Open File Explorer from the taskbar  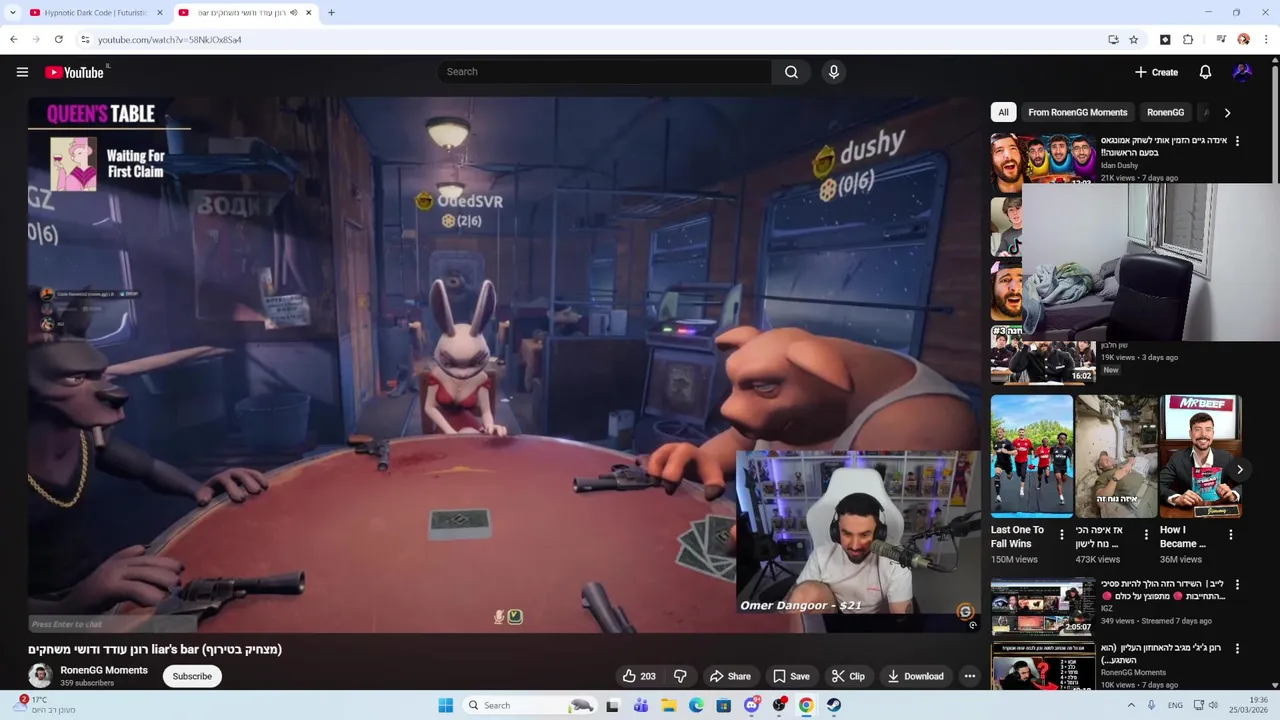coord(668,705)
